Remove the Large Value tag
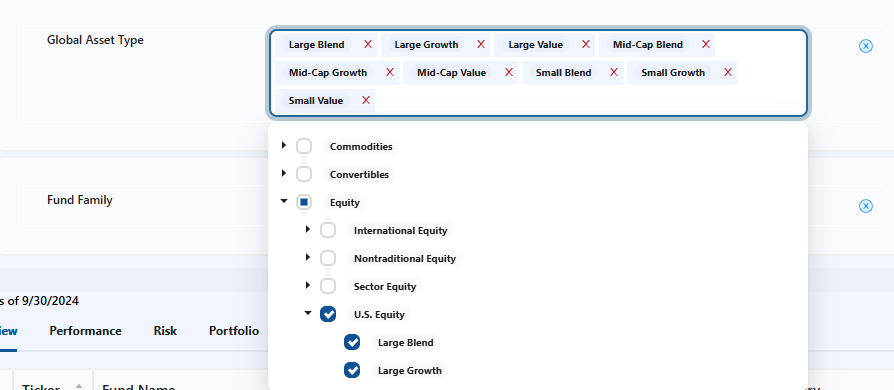The image size is (894, 390). click(x=586, y=44)
